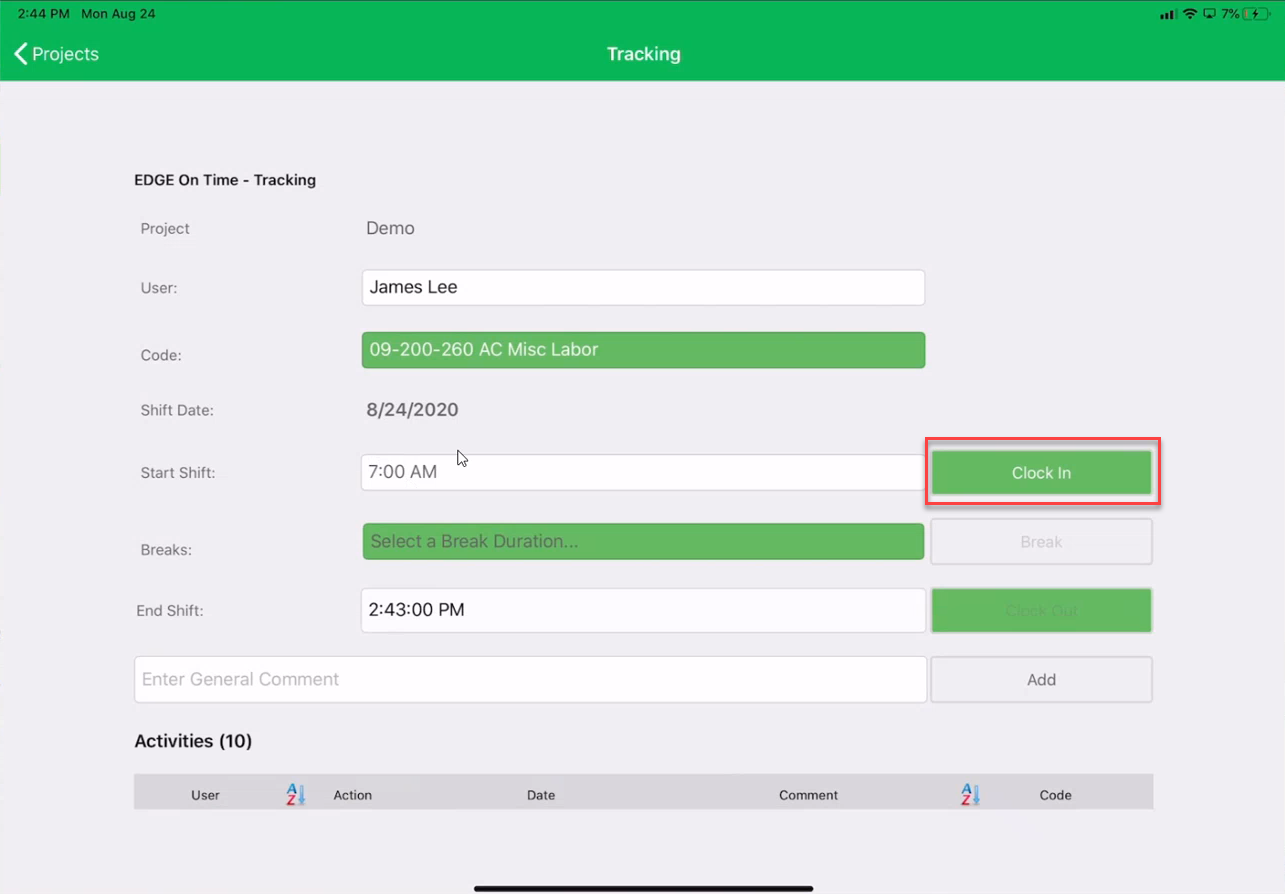
Task: Click the Code column header in Activities
Action: click(x=1055, y=795)
